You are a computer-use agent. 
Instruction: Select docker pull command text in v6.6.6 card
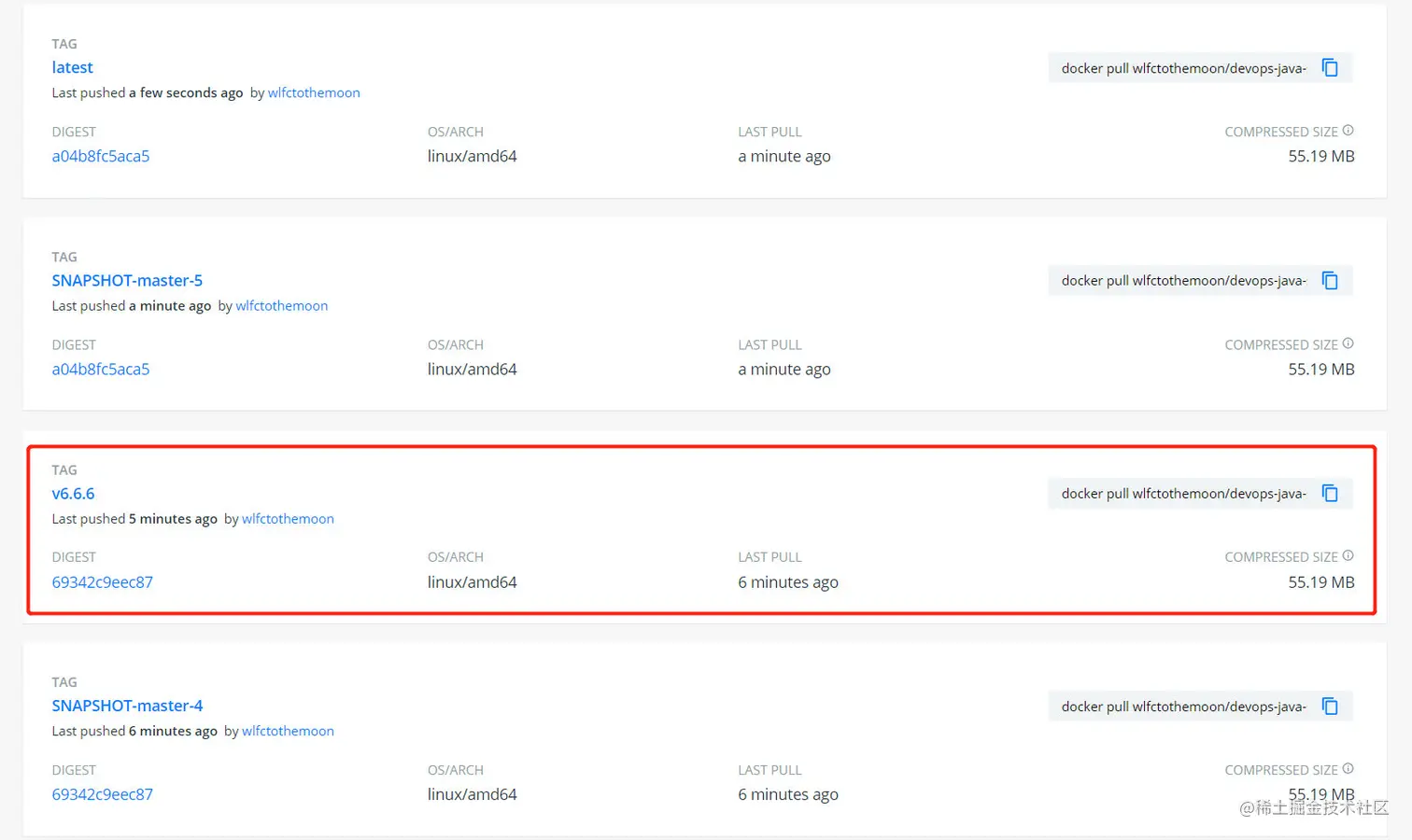tap(1183, 494)
